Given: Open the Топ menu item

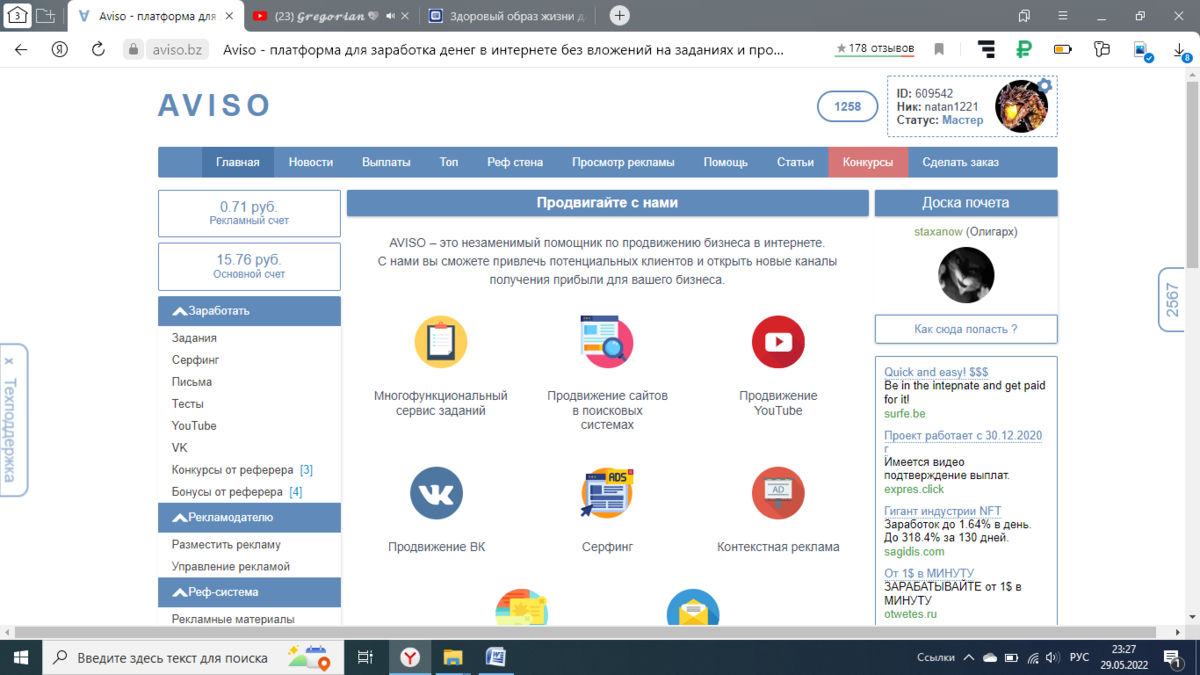Looking at the screenshot, I should tap(449, 162).
